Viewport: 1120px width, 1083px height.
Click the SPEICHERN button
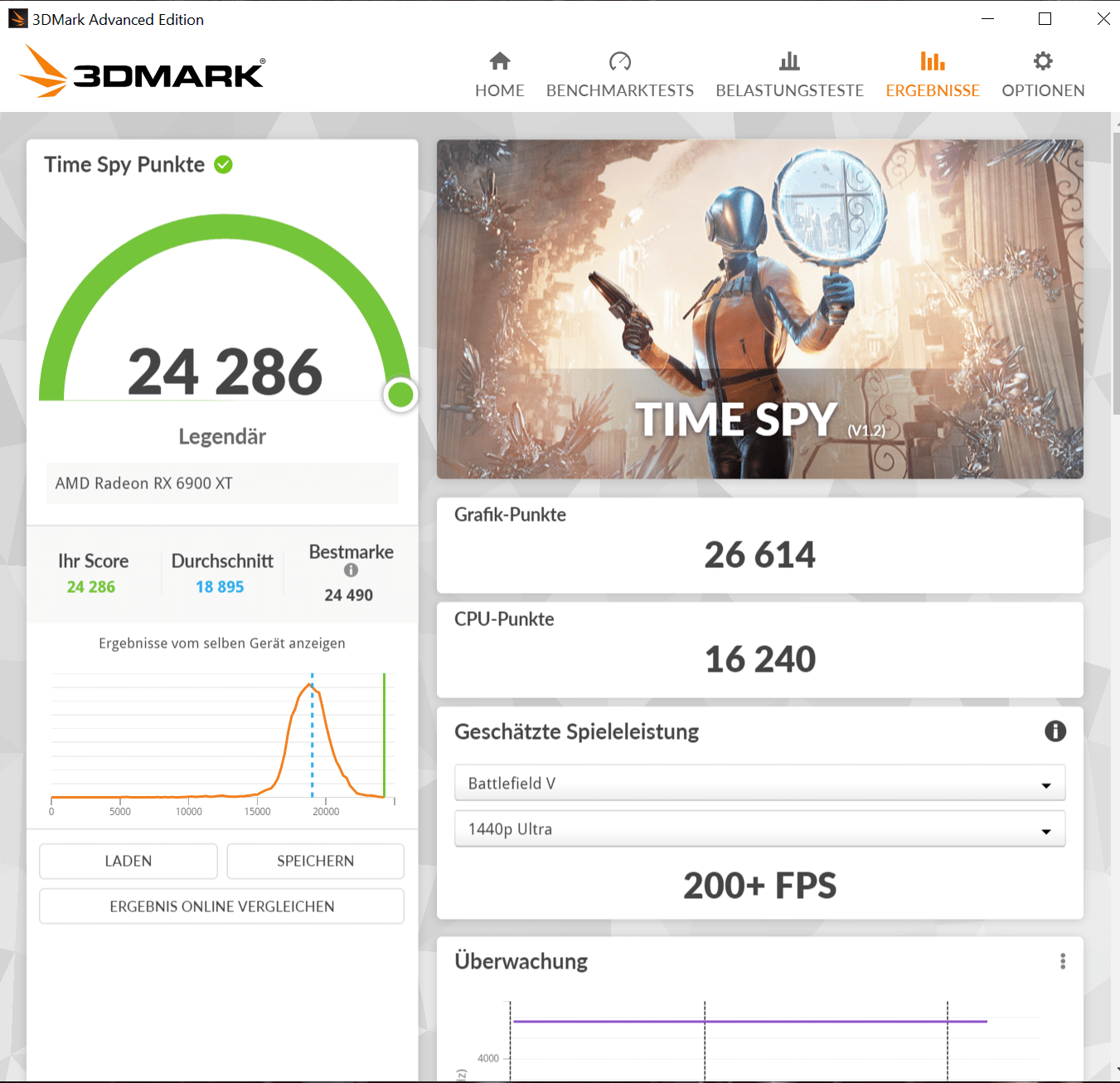[x=315, y=861]
